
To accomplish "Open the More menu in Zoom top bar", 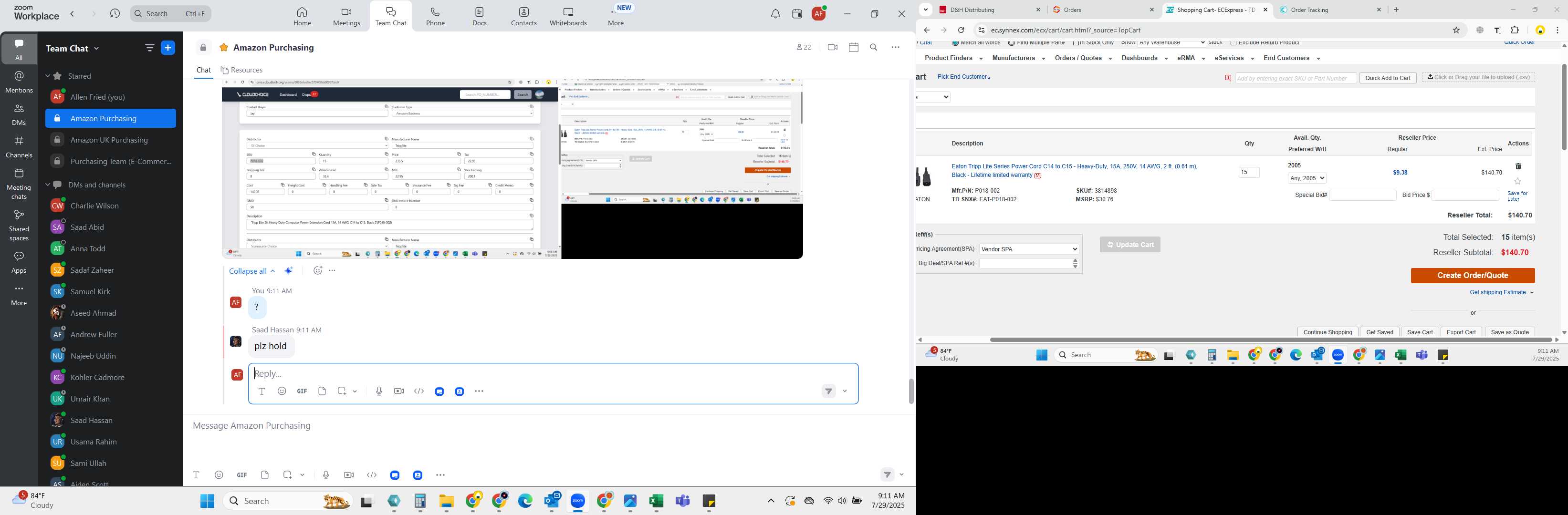I will [616, 16].
